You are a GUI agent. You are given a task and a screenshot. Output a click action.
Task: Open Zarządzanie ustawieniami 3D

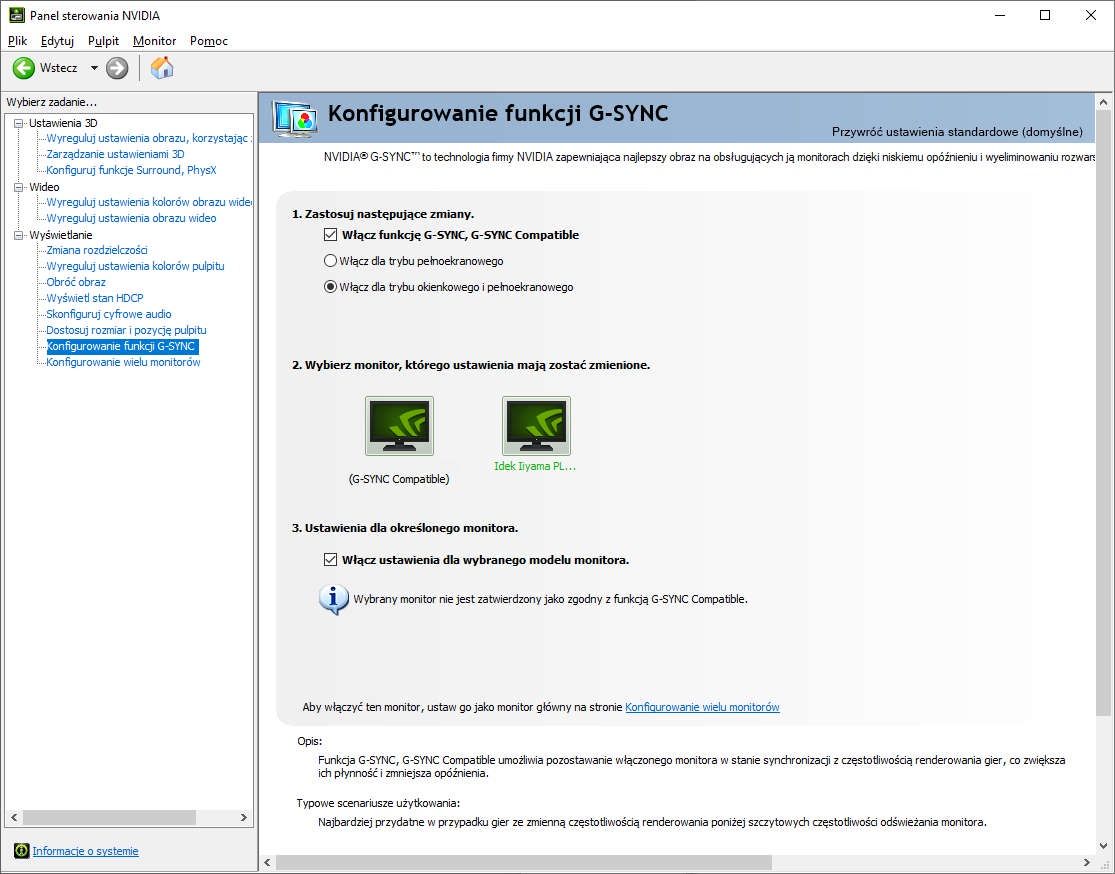[115, 154]
